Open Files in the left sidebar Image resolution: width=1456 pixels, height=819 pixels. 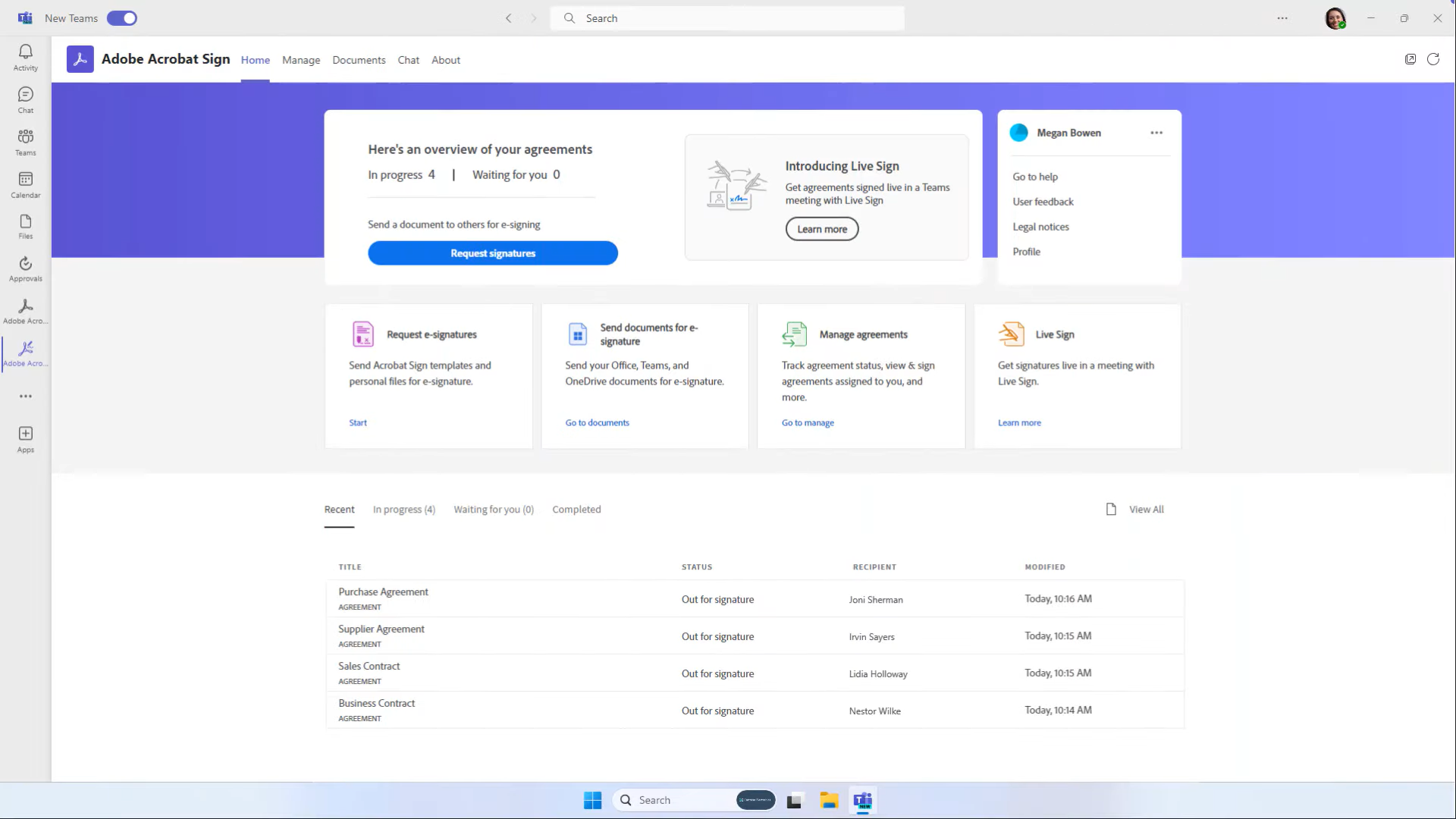(x=26, y=226)
